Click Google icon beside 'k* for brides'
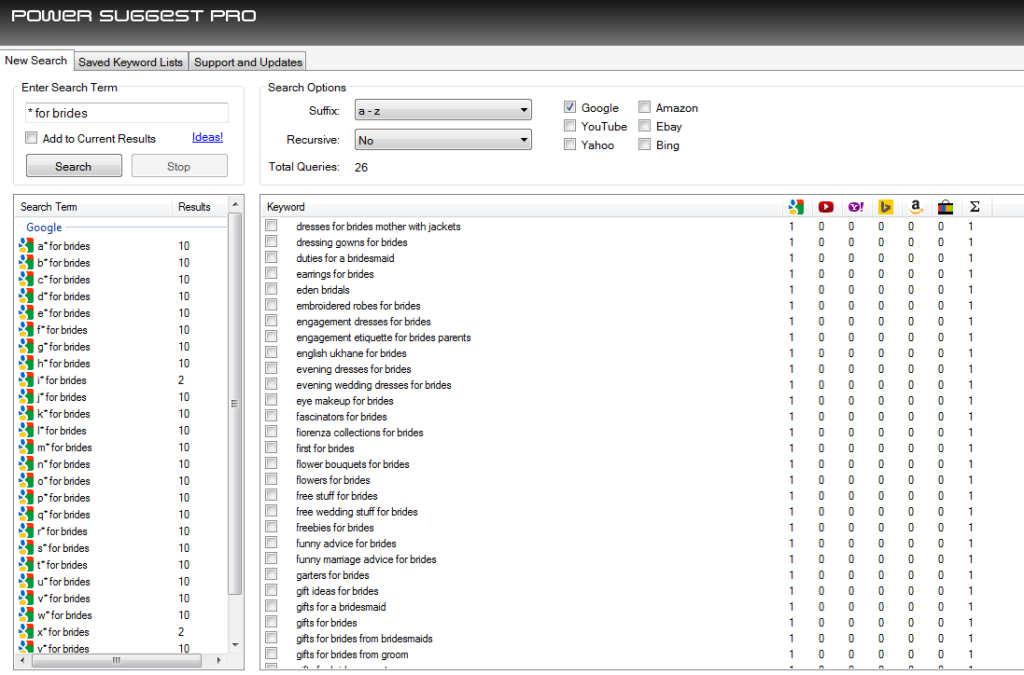The width and height of the screenshot is (1024, 675). [x=26, y=414]
